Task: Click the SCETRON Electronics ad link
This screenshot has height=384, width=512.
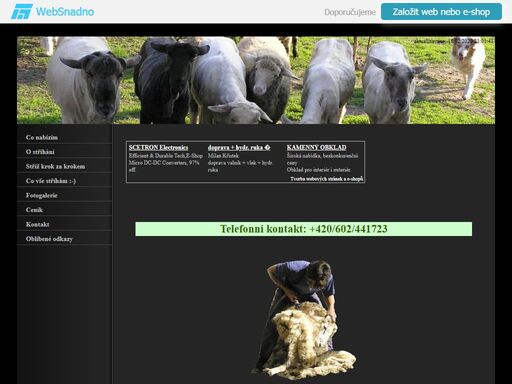Action: (x=158, y=147)
